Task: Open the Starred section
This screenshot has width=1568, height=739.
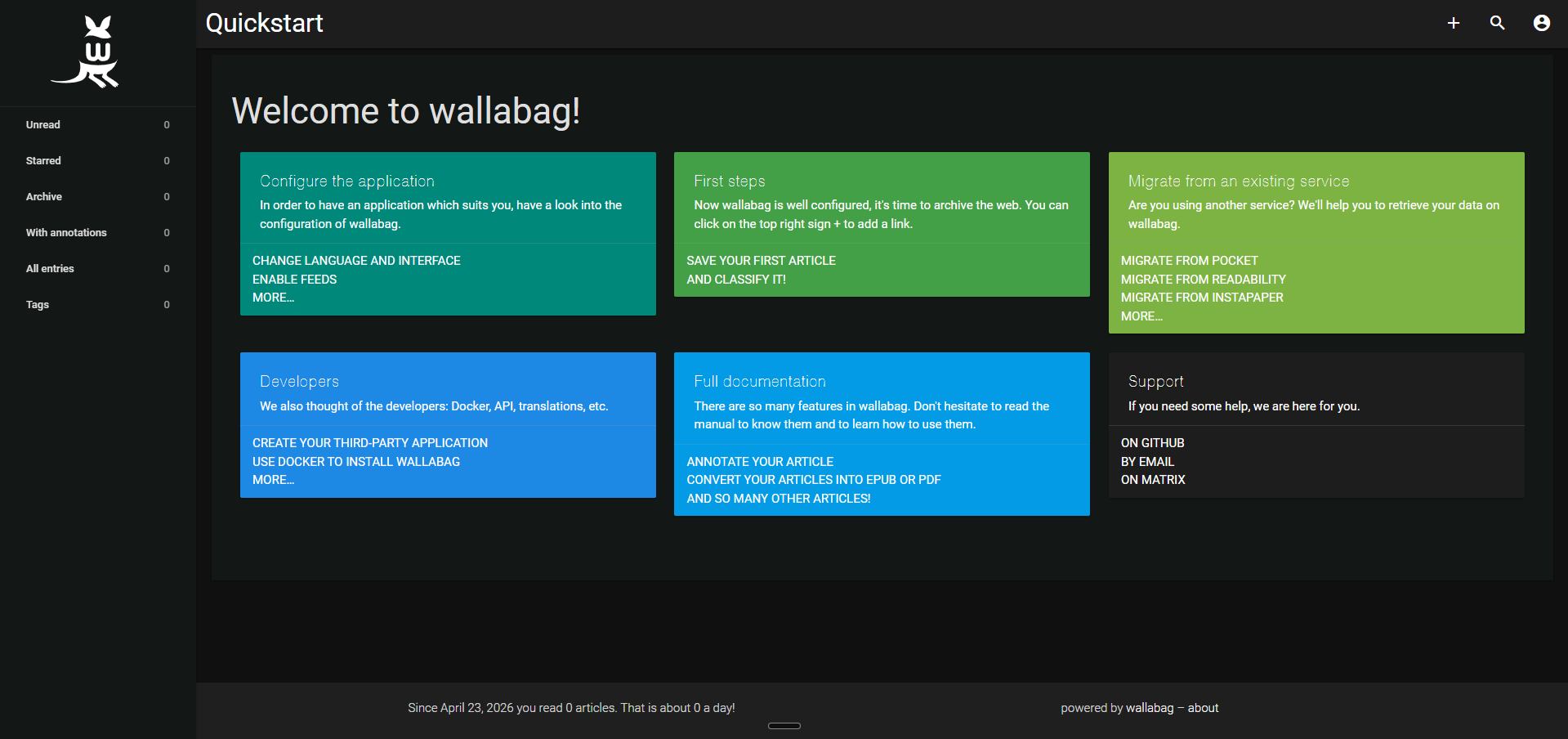Action: (x=43, y=160)
